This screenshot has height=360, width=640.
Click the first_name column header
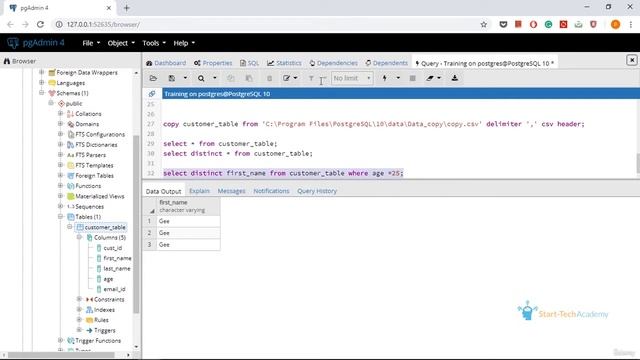[189, 206]
